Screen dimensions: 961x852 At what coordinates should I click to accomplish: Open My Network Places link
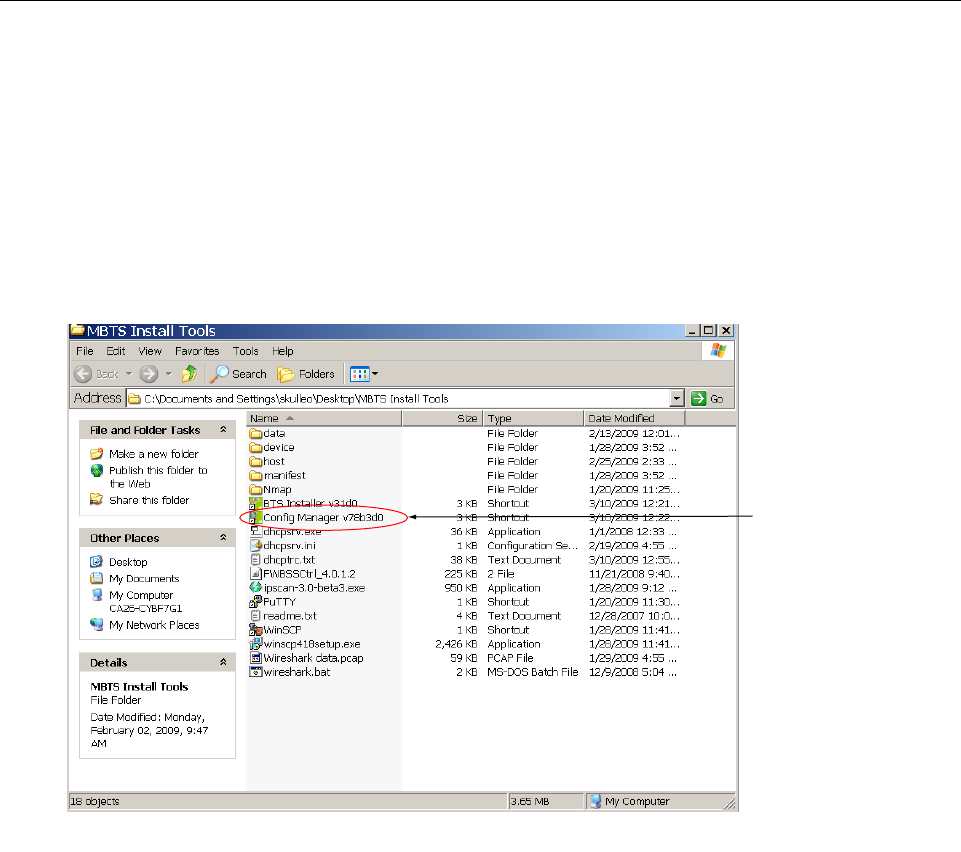[154, 625]
